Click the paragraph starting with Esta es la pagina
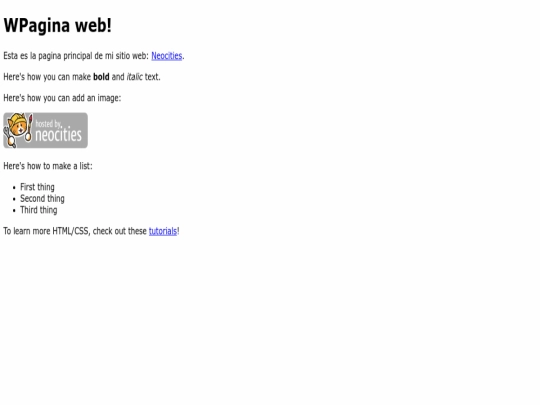The height and width of the screenshot is (405, 540). click(94, 56)
